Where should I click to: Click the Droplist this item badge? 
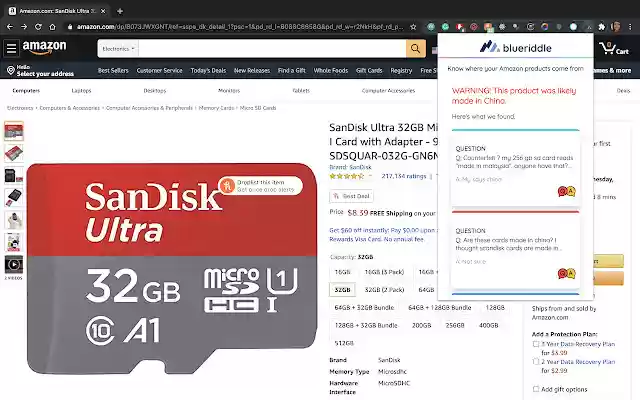260,186
